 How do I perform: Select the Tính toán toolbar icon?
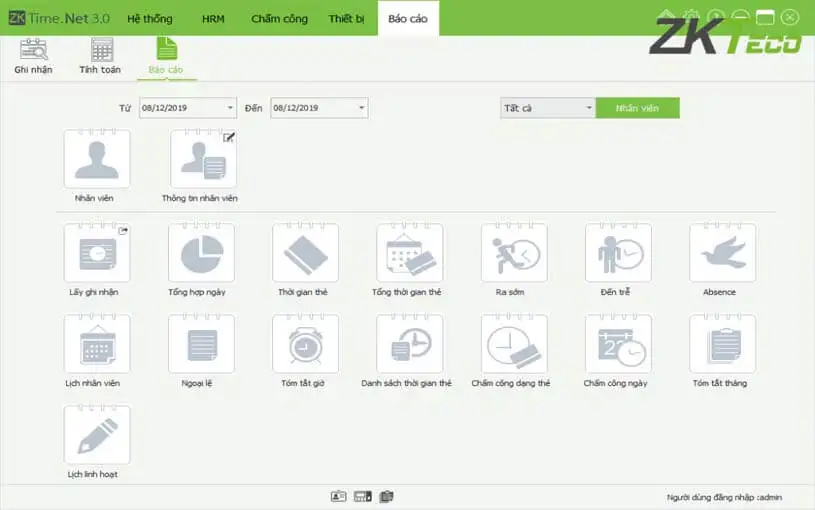pos(100,56)
